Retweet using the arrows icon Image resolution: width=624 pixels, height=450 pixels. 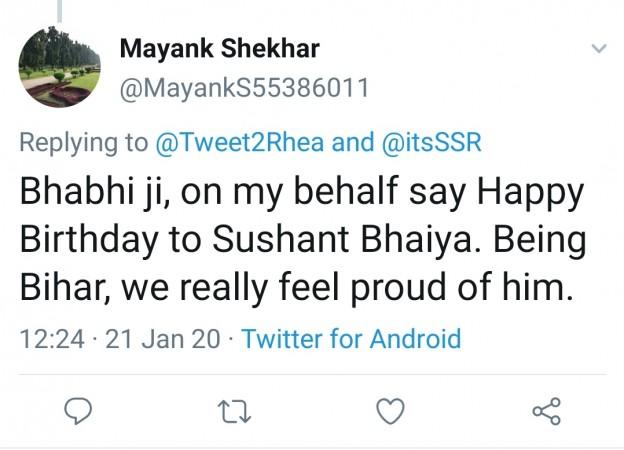234,411
